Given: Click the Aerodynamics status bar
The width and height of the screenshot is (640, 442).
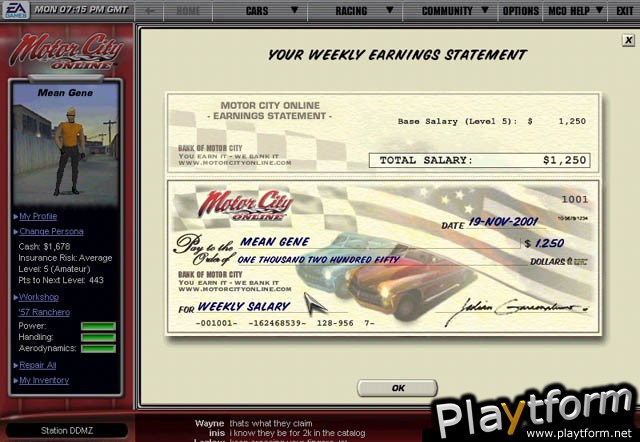Looking at the screenshot, I should point(98,349).
